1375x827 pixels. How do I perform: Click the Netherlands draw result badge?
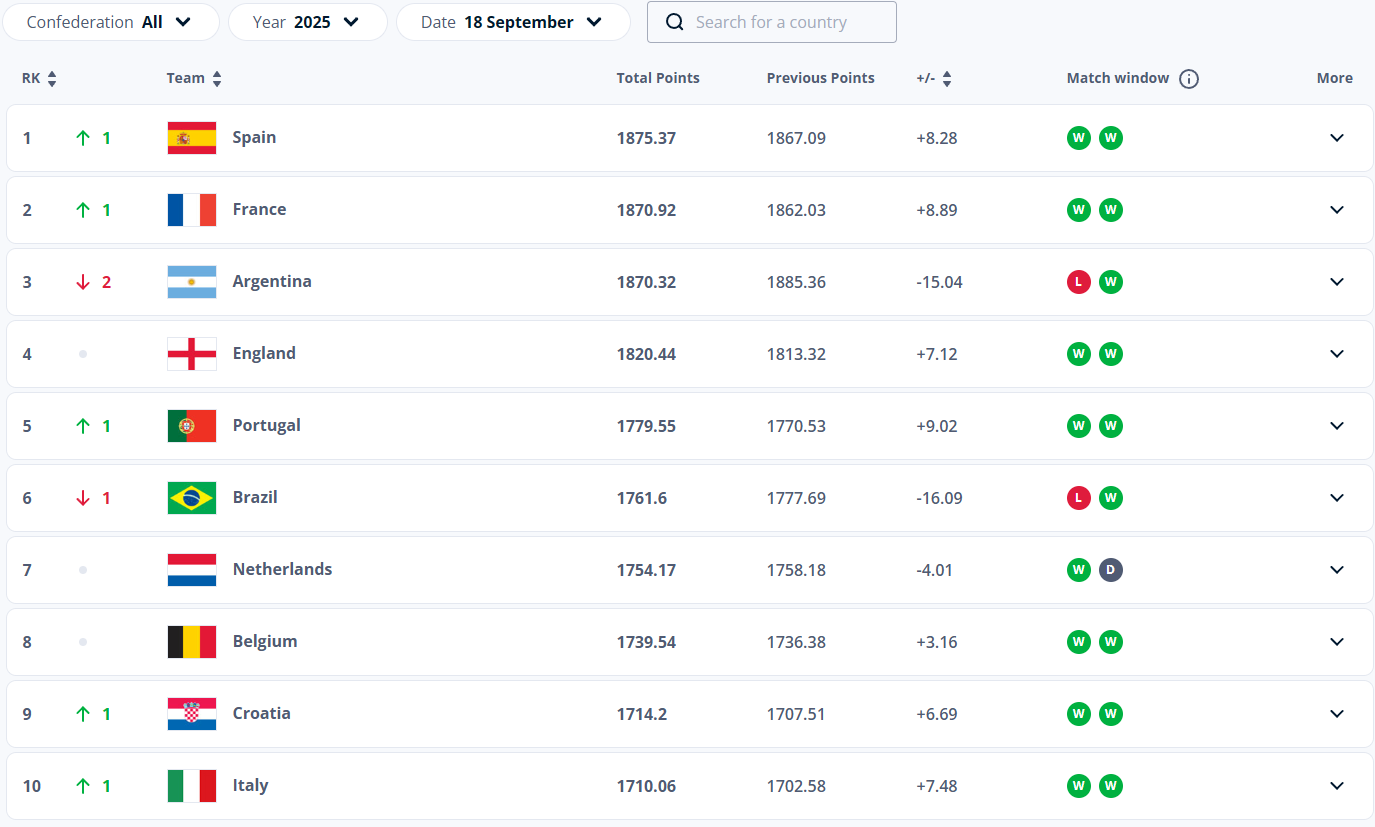point(1110,570)
